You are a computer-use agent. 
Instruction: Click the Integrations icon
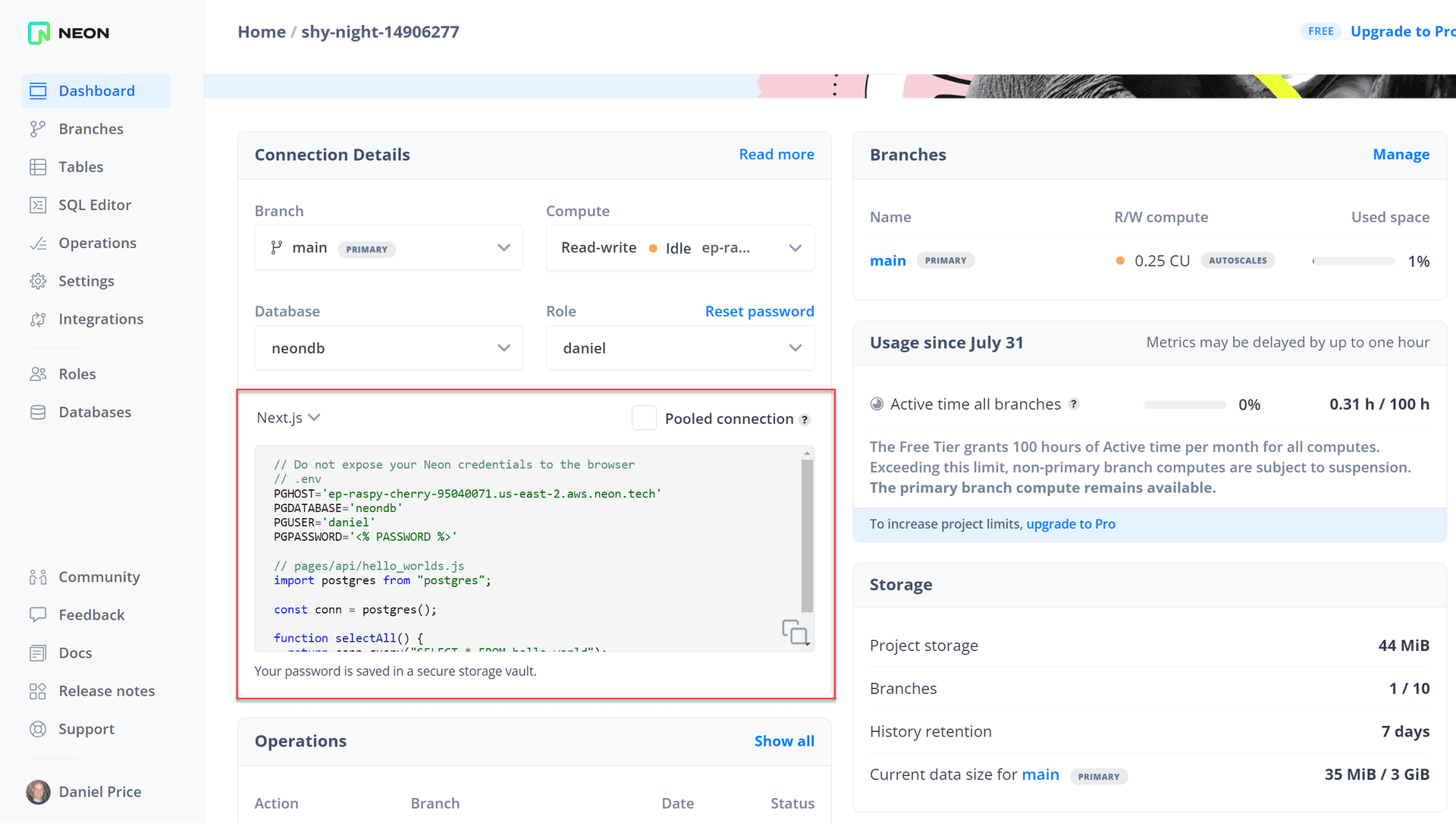(38, 319)
